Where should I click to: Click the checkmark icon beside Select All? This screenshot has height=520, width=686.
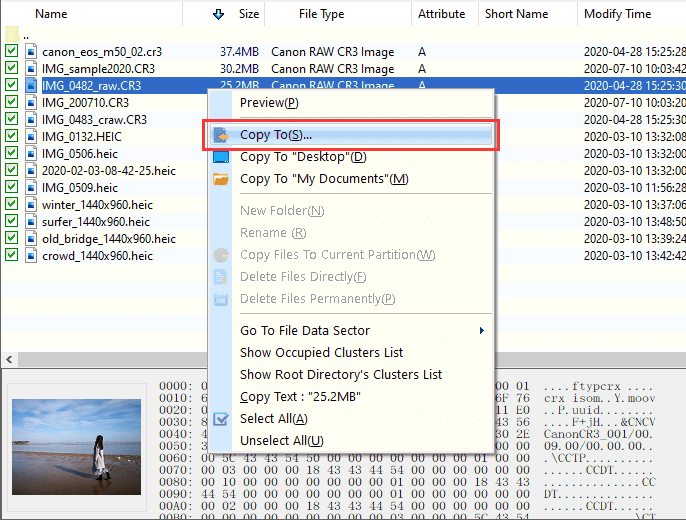(221, 419)
